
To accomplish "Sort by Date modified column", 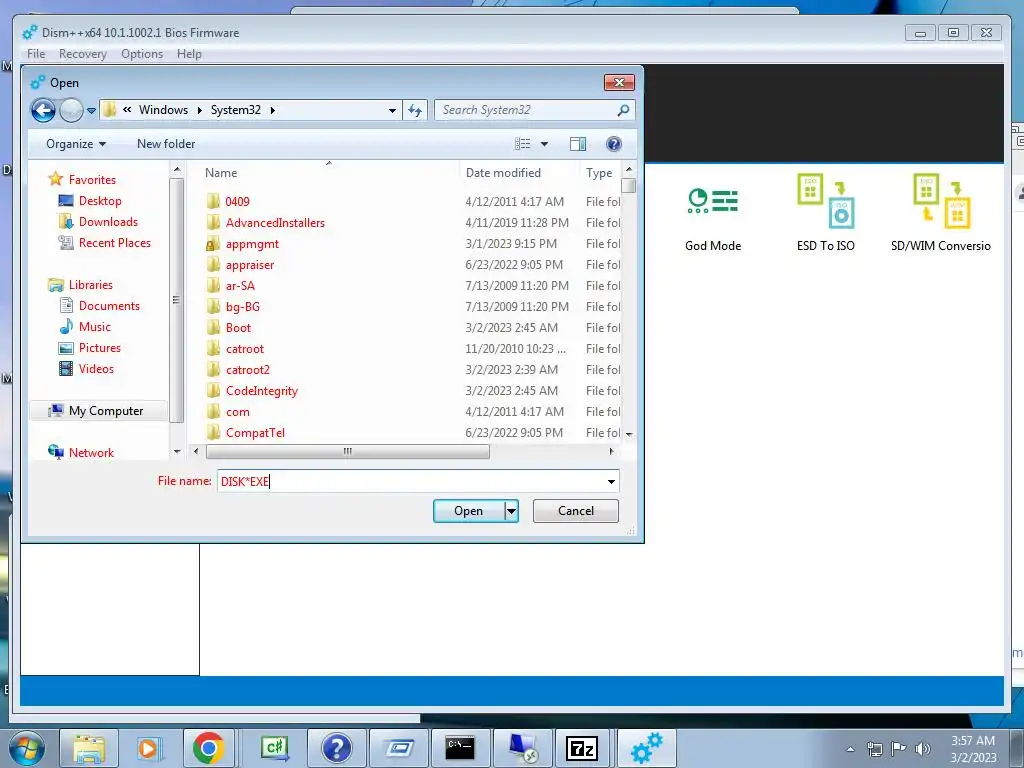I will (x=503, y=173).
